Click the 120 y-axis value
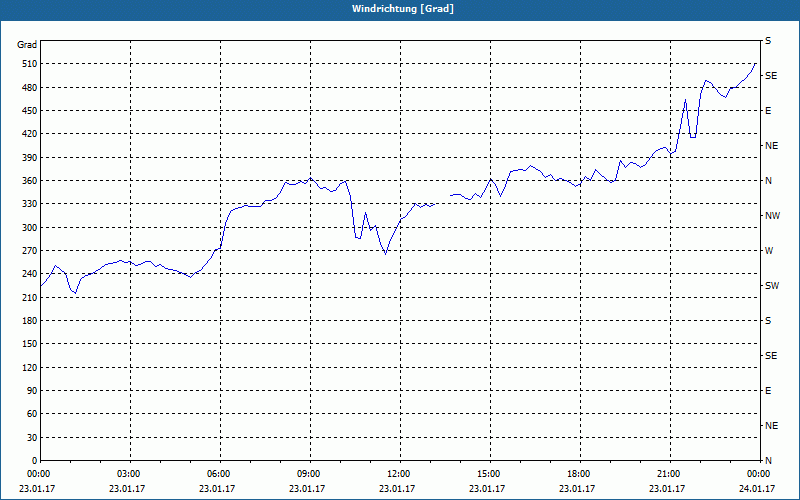Image resolution: width=800 pixels, height=500 pixels. tap(30, 368)
